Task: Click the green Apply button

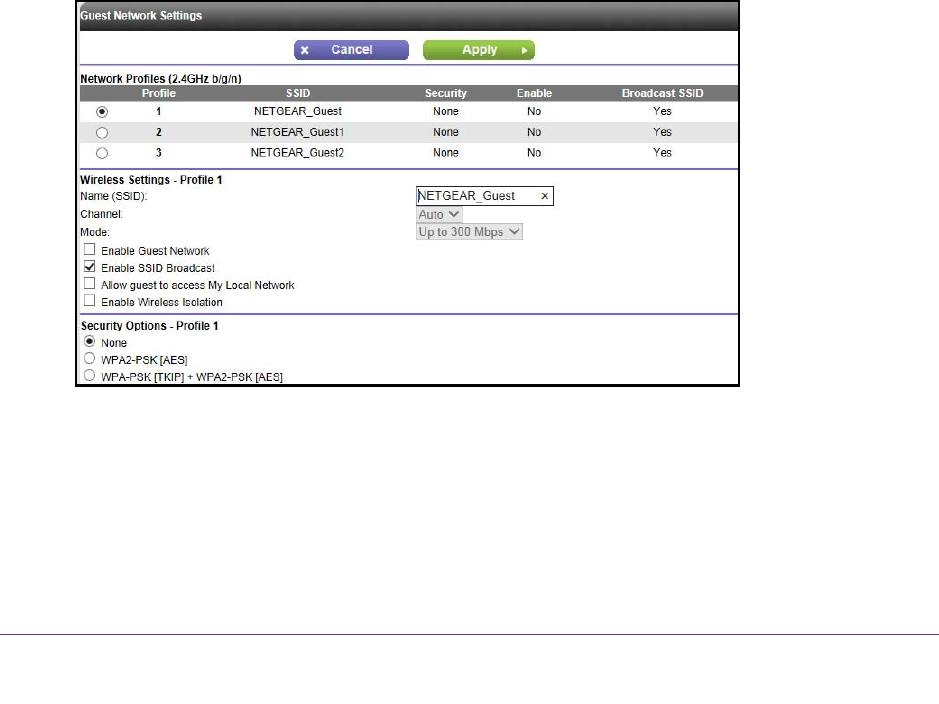Action: (x=478, y=50)
